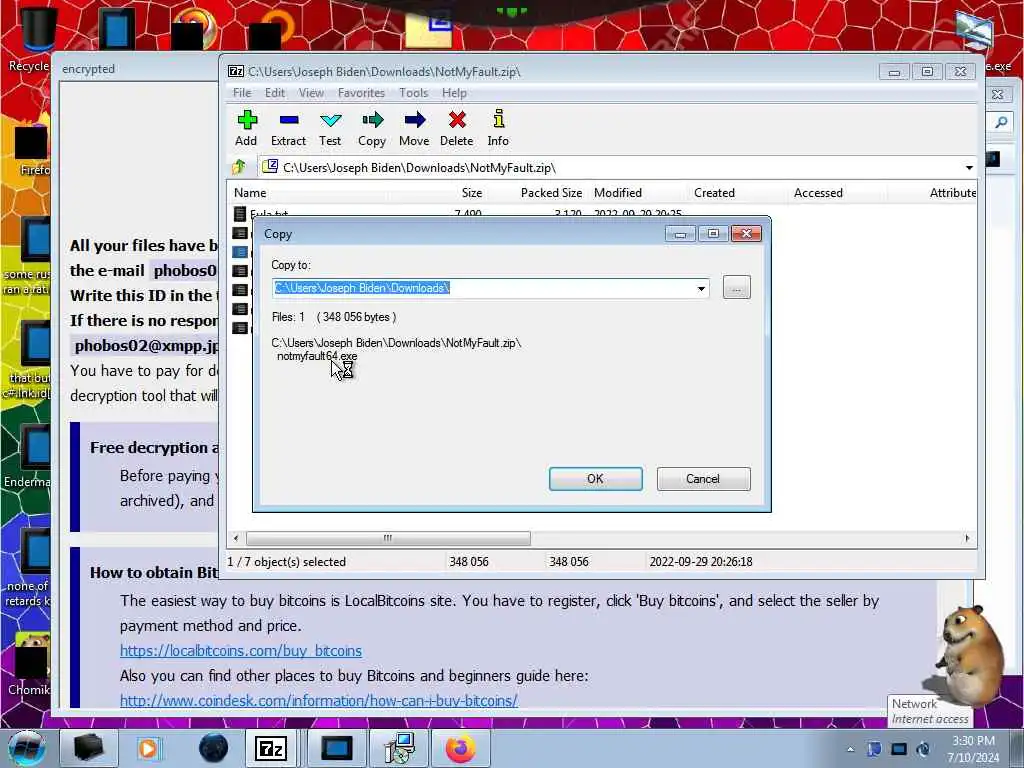Click the left scroll arrow of file list
The width and height of the screenshot is (1024, 768).
[x=236, y=538]
